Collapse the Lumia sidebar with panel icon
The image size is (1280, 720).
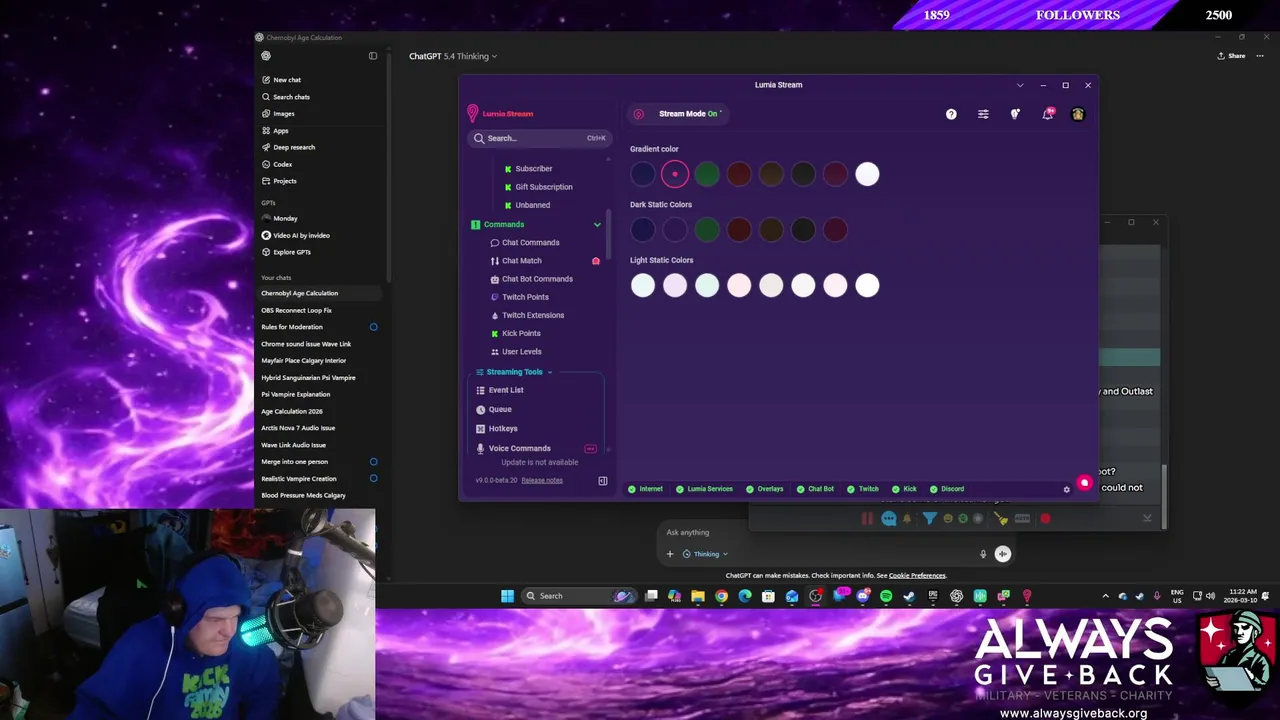(x=603, y=481)
